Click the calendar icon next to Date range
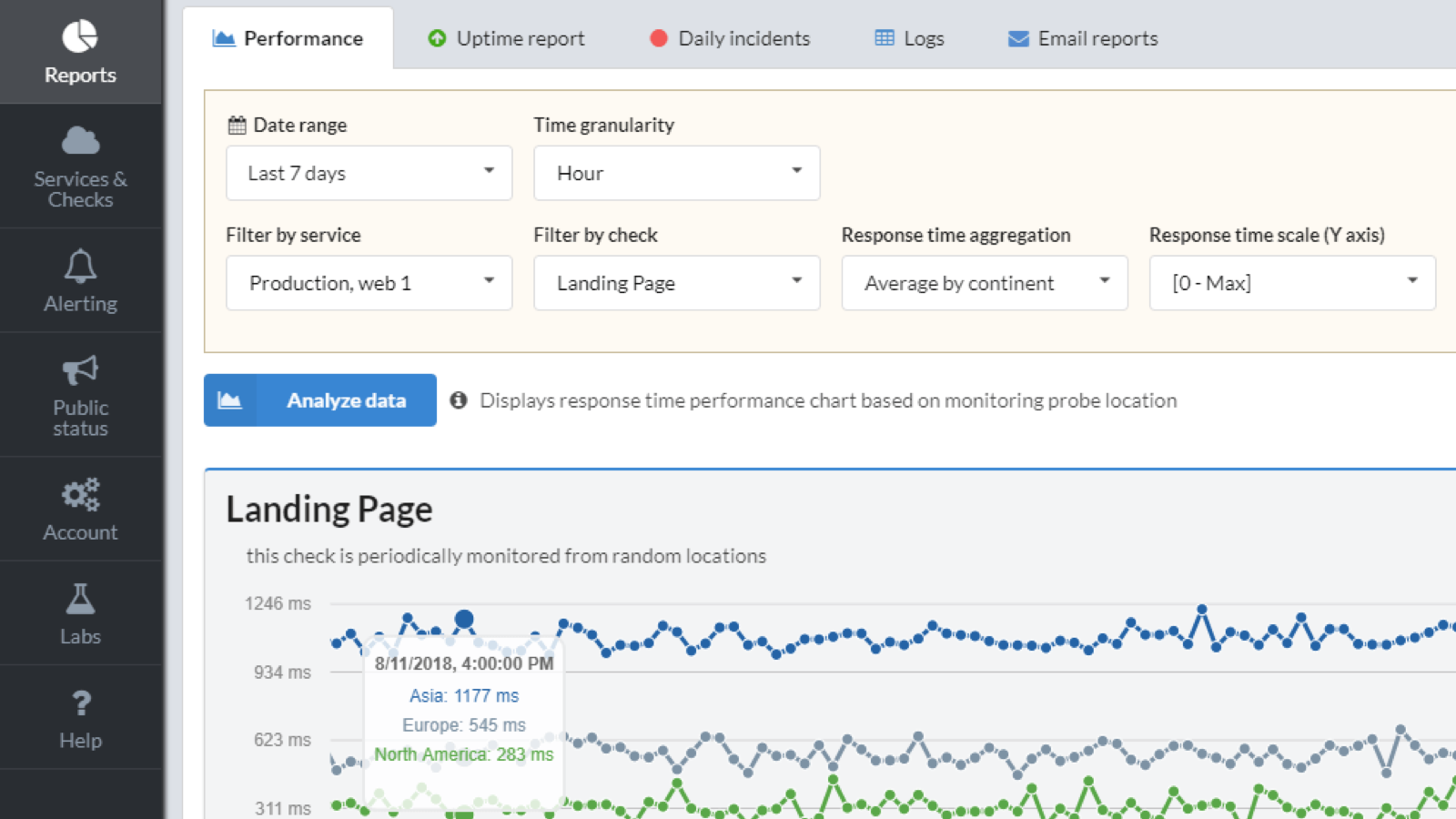The height and width of the screenshot is (819, 1456). pos(237,124)
